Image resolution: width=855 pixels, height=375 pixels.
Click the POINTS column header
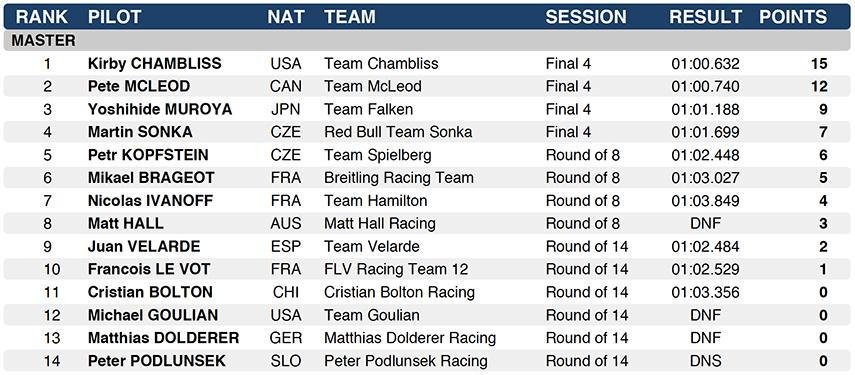click(x=793, y=17)
